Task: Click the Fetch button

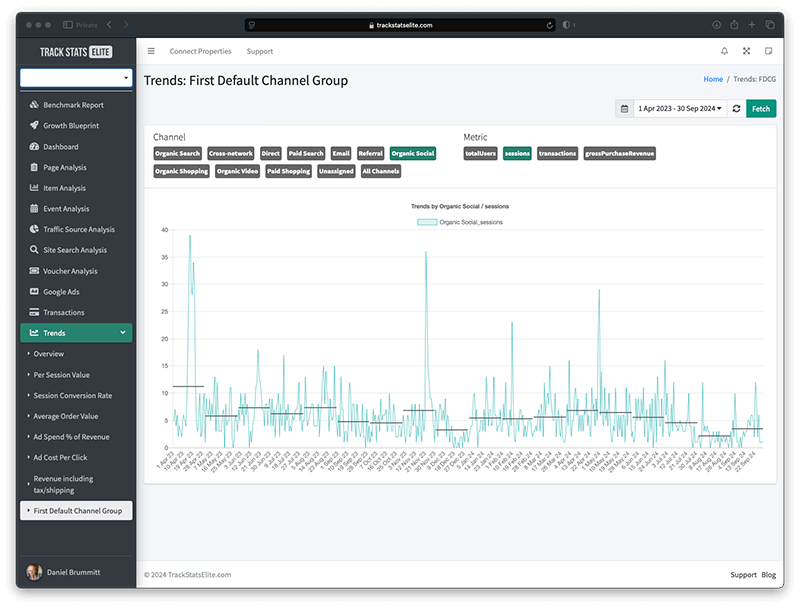Action: pos(761,109)
